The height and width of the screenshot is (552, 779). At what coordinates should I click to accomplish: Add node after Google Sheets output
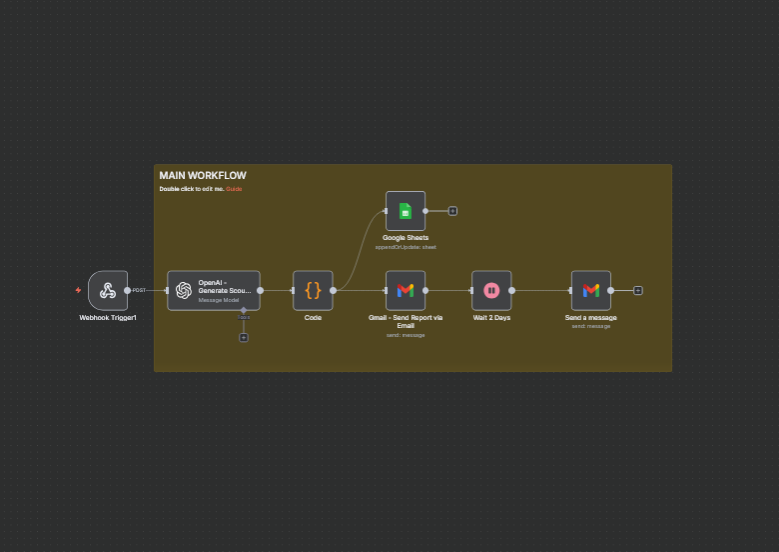(x=453, y=211)
